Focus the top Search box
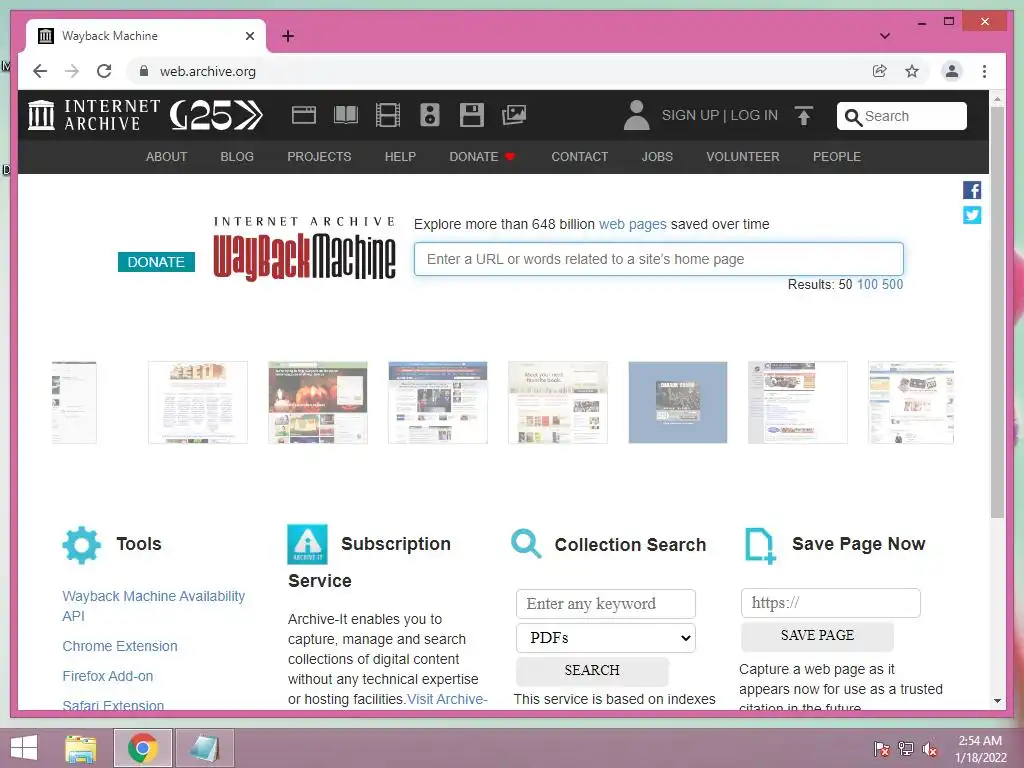The image size is (1024, 768). click(x=901, y=116)
